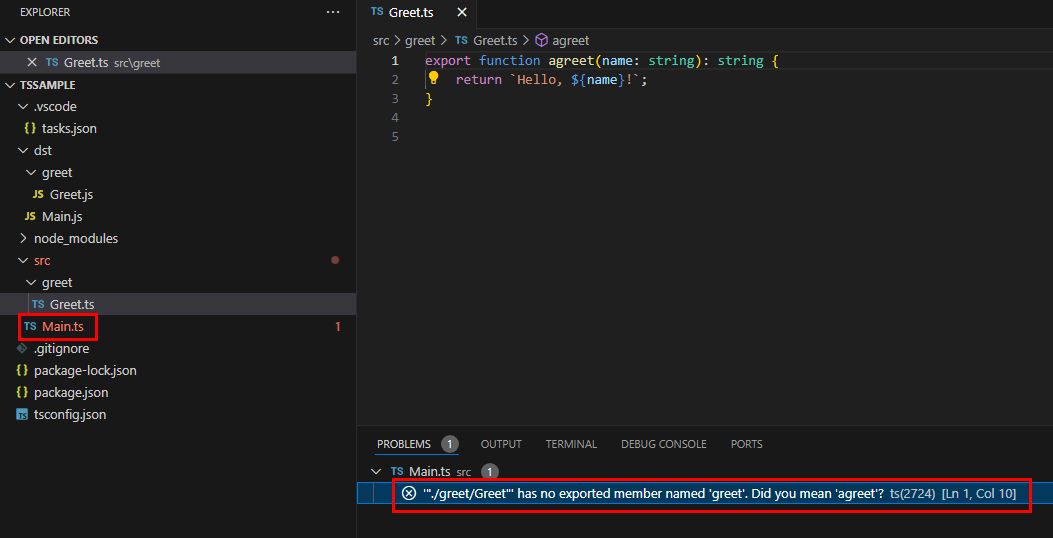Open the Explorer more actions ellipsis
This screenshot has height=538, width=1053.
pyautogui.click(x=333, y=12)
